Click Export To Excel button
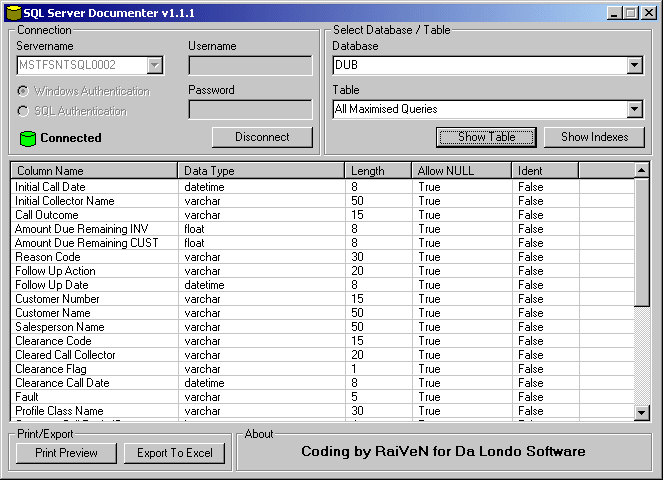This screenshot has width=663, height=480. click(174, 453)
